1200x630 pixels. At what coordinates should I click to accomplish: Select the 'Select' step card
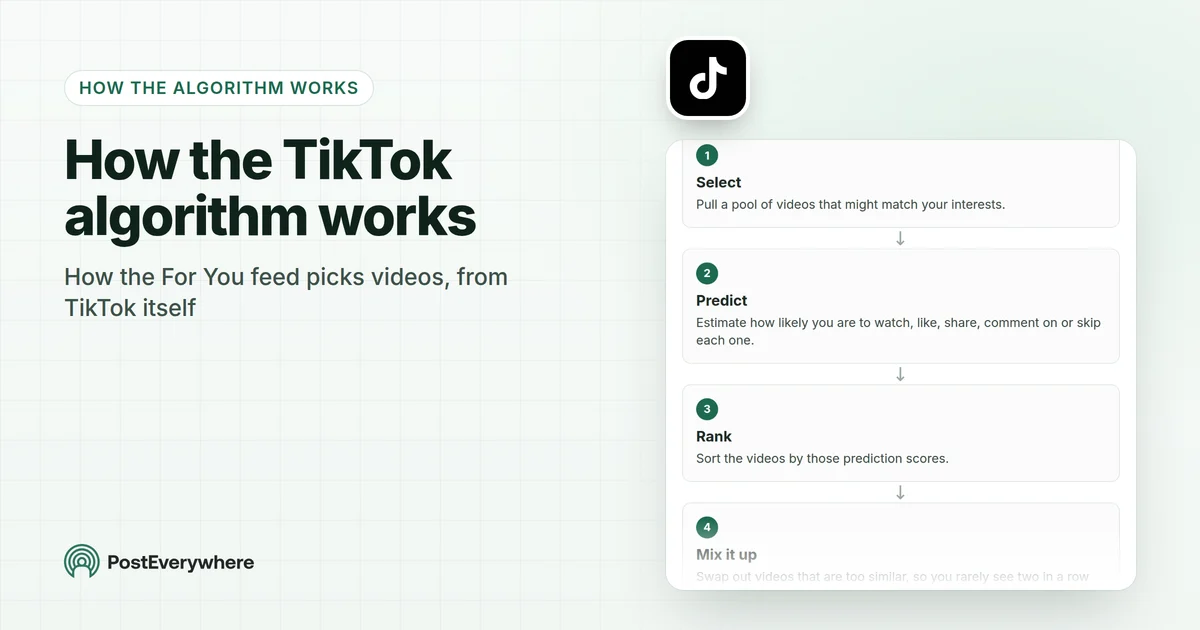pos(900,184)
